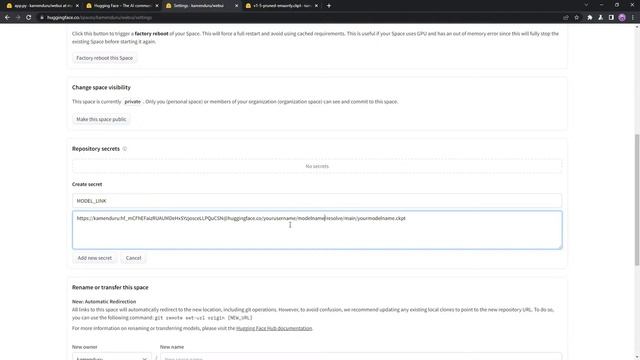Open the Hugging Face Hub documentation link

(274, 328)
